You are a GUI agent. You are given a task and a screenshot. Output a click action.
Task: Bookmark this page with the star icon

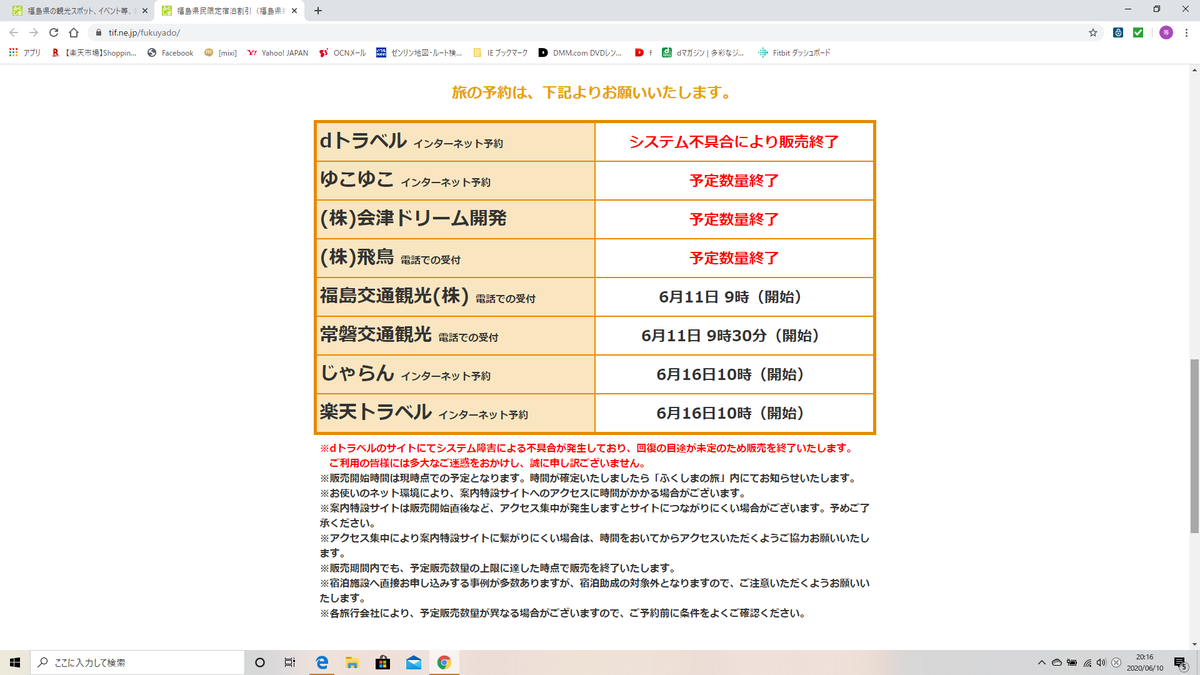pos(1093,32)
